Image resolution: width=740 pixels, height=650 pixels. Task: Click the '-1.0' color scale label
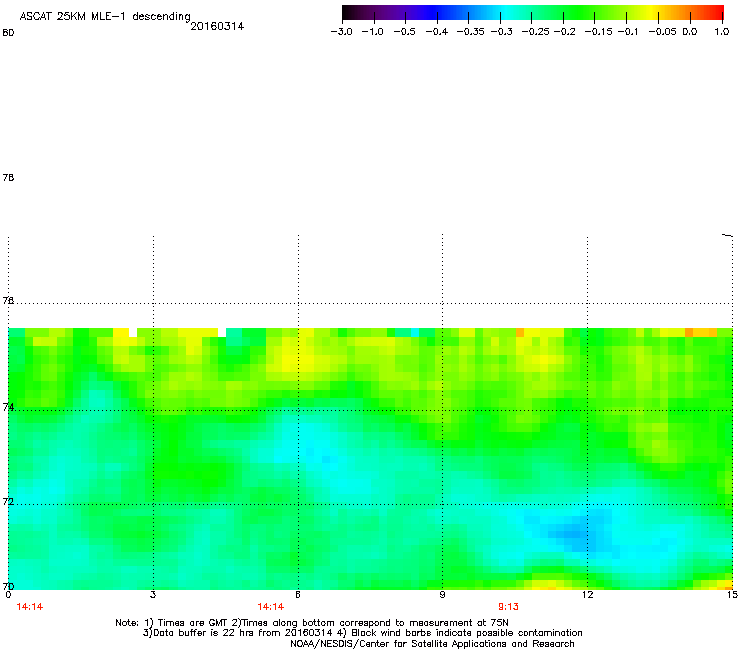(x=372, y=32)
